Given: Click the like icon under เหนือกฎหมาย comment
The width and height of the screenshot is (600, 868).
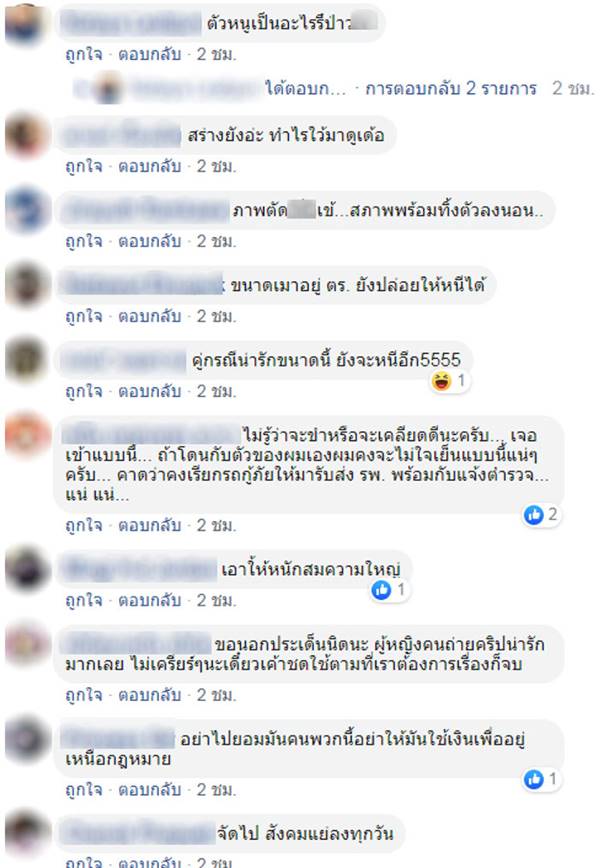Looking at the screenshot, I should pyautogui.click(x=534, y=779).
